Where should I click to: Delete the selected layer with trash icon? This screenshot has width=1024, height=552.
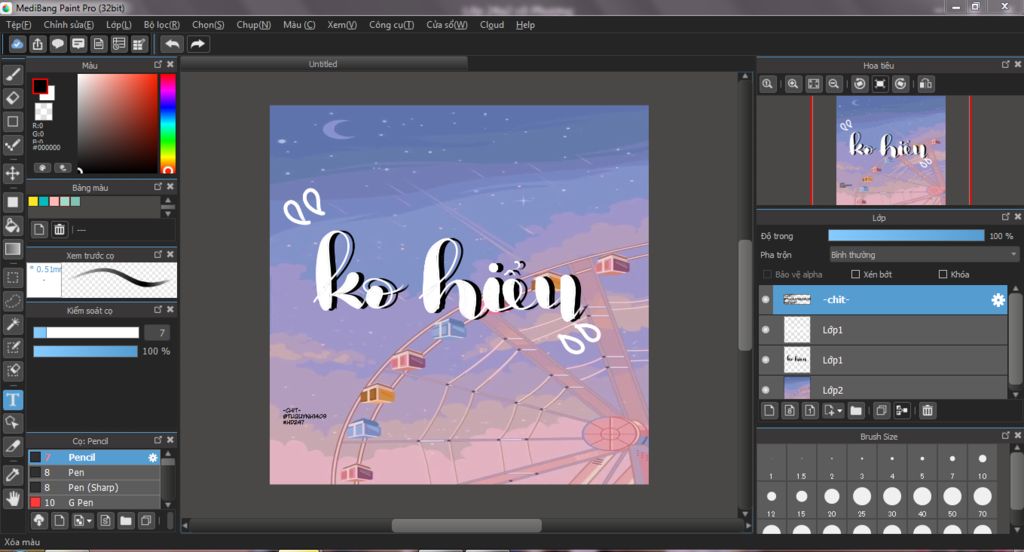point(927,410)
